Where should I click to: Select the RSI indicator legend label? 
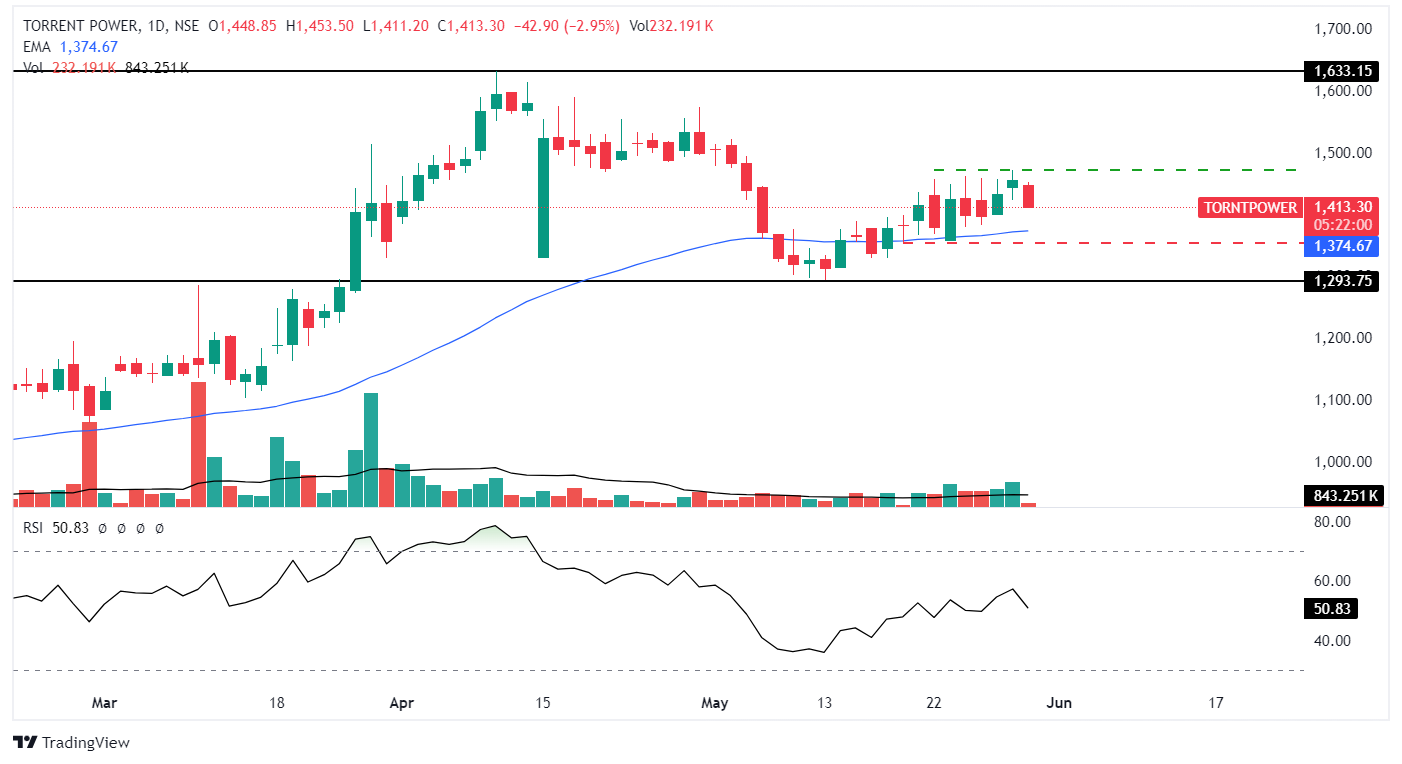35,527
